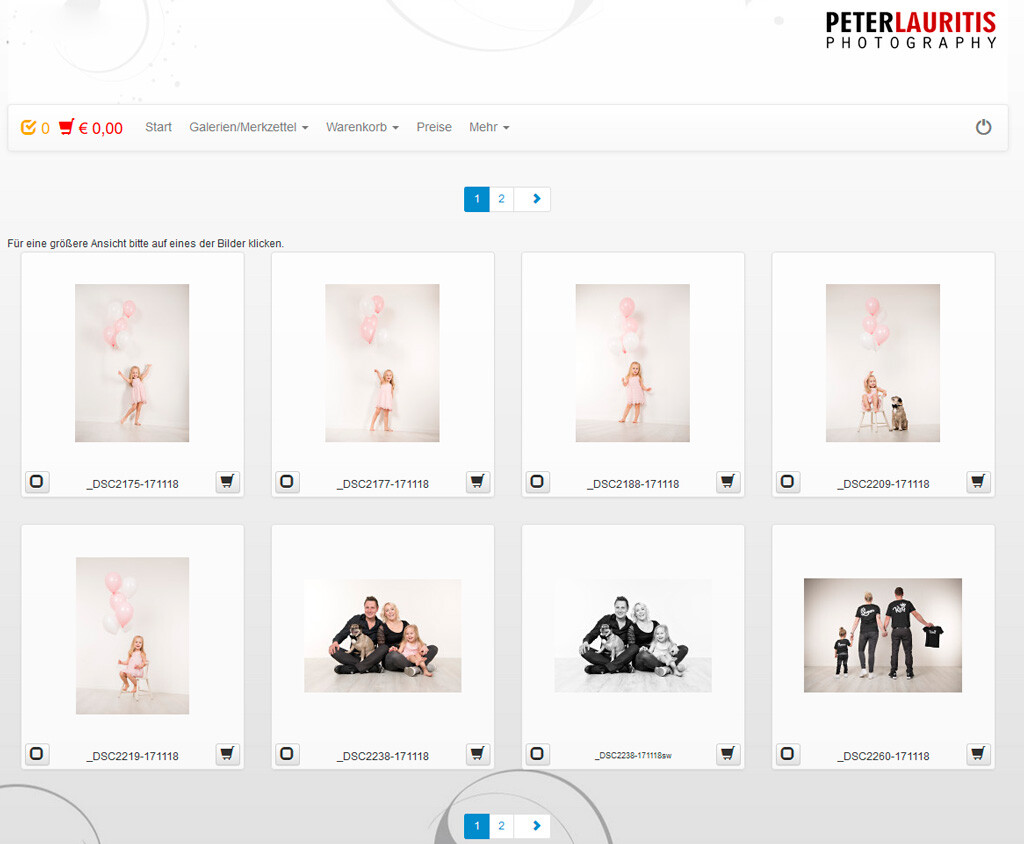Open thumbnail of photo _DSC2219-171118
Viewport: 1024px width, 844px height.
click(133, 636)
